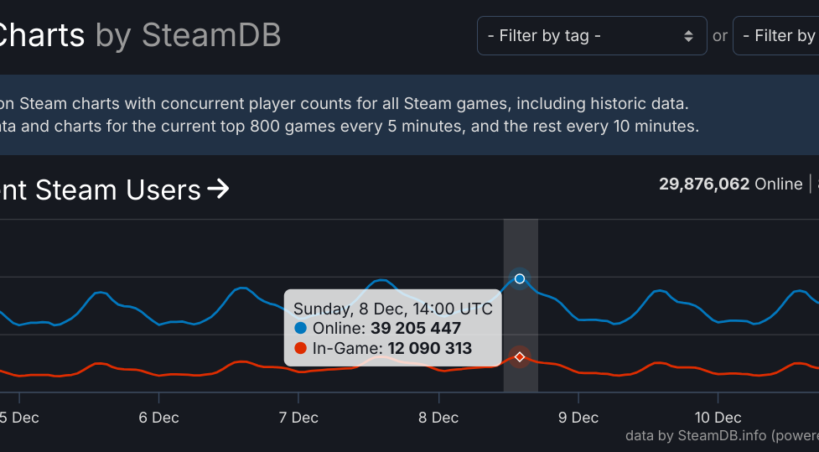This screenshot has width=819, height=452.
Task: Select the "5 Dec" axis label
Action: tap(20, 417)
